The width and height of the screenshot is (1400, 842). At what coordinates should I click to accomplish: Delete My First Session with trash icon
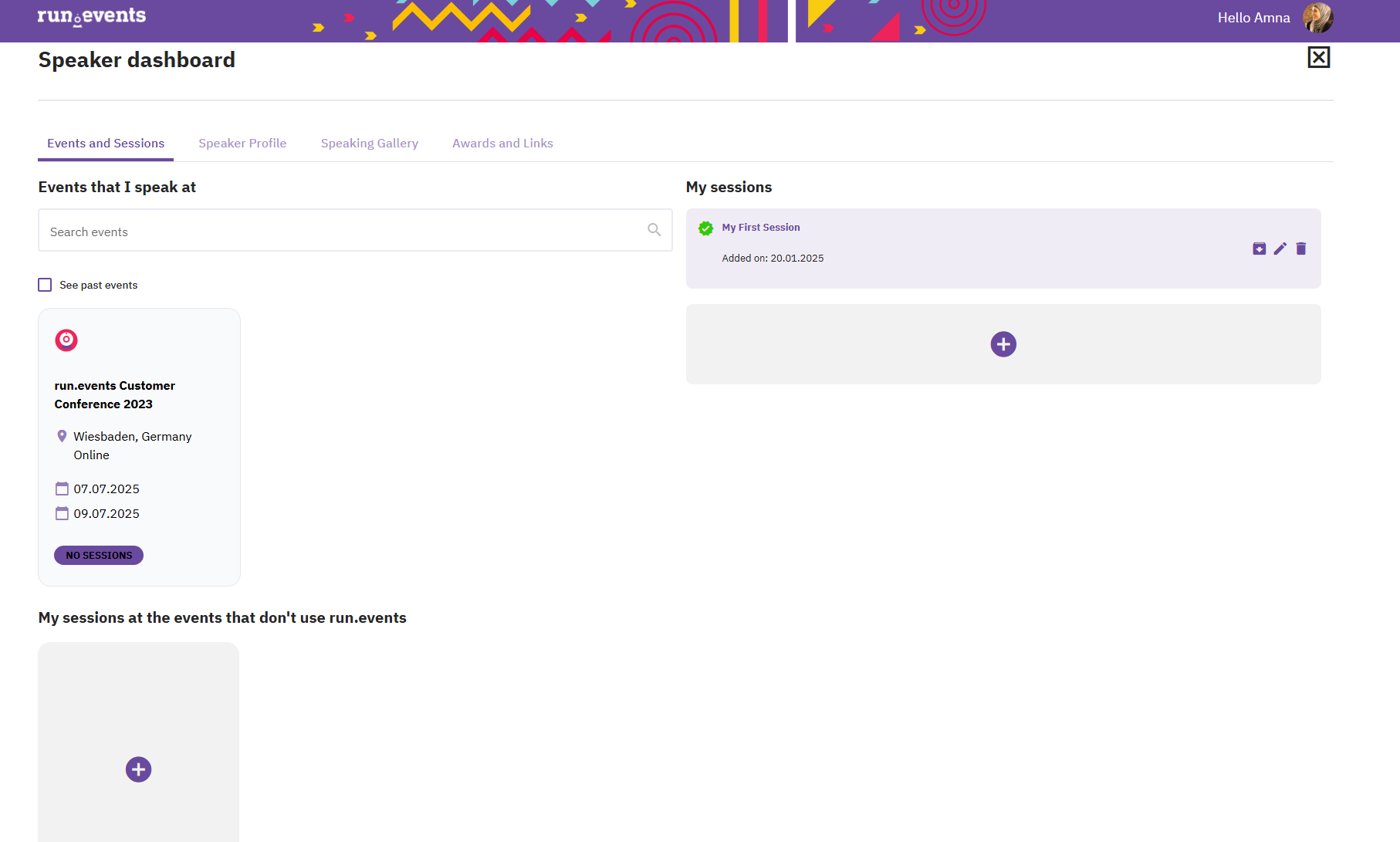1301,249
